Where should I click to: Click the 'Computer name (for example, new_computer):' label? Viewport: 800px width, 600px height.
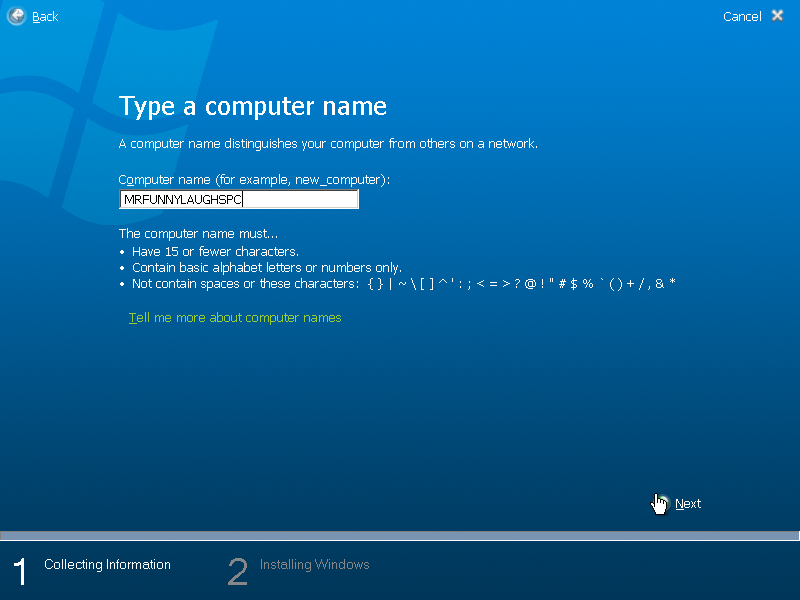pyautogui.click(x=254, y=180)
